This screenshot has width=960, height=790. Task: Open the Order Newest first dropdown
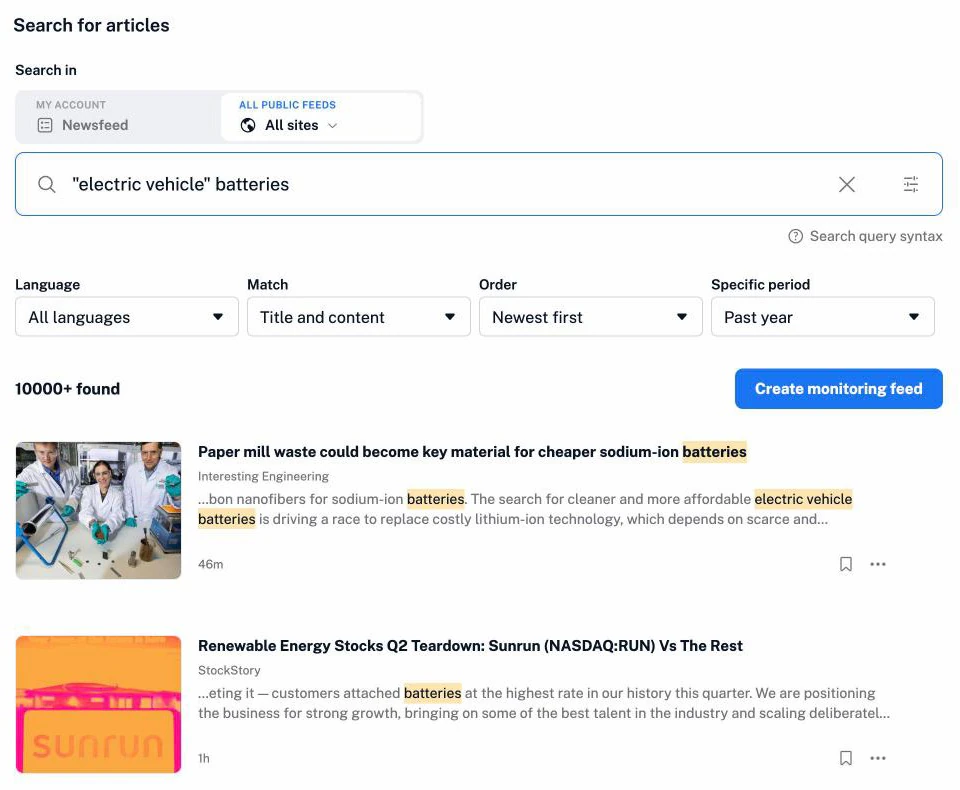click(x=591, y=317)
